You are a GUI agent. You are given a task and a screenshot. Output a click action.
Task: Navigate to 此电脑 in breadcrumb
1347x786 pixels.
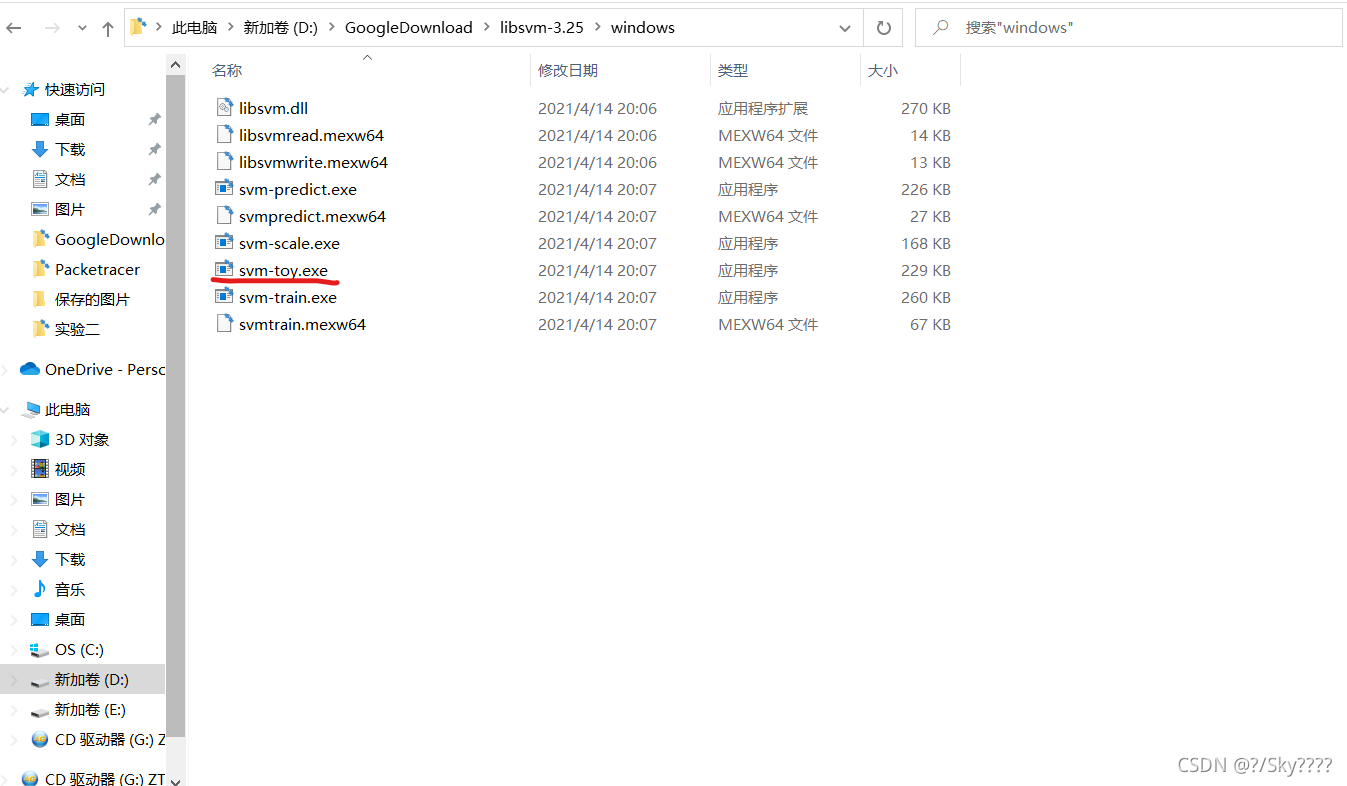pos(194,28)
